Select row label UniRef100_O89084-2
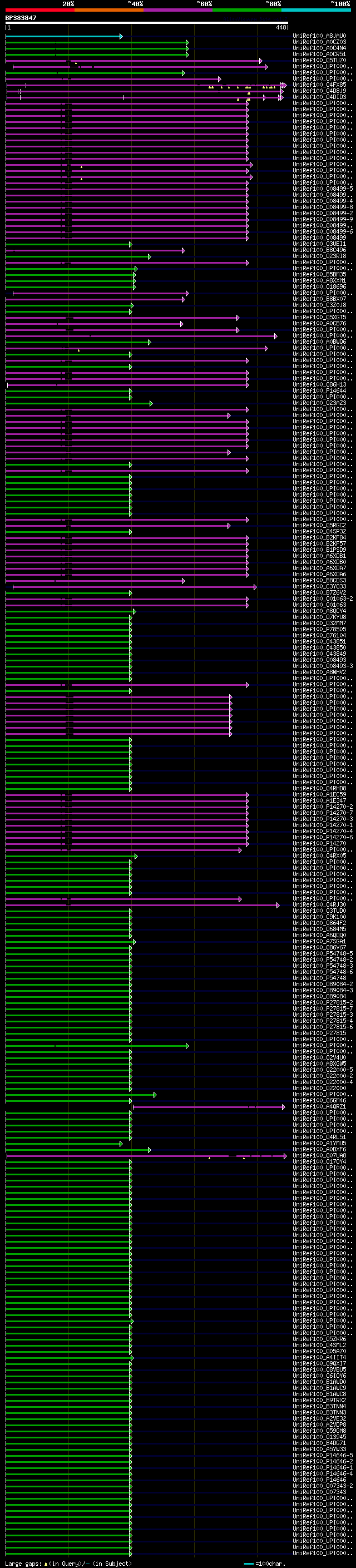This screenshot has width=356, height=1568. tap(323, 985)
